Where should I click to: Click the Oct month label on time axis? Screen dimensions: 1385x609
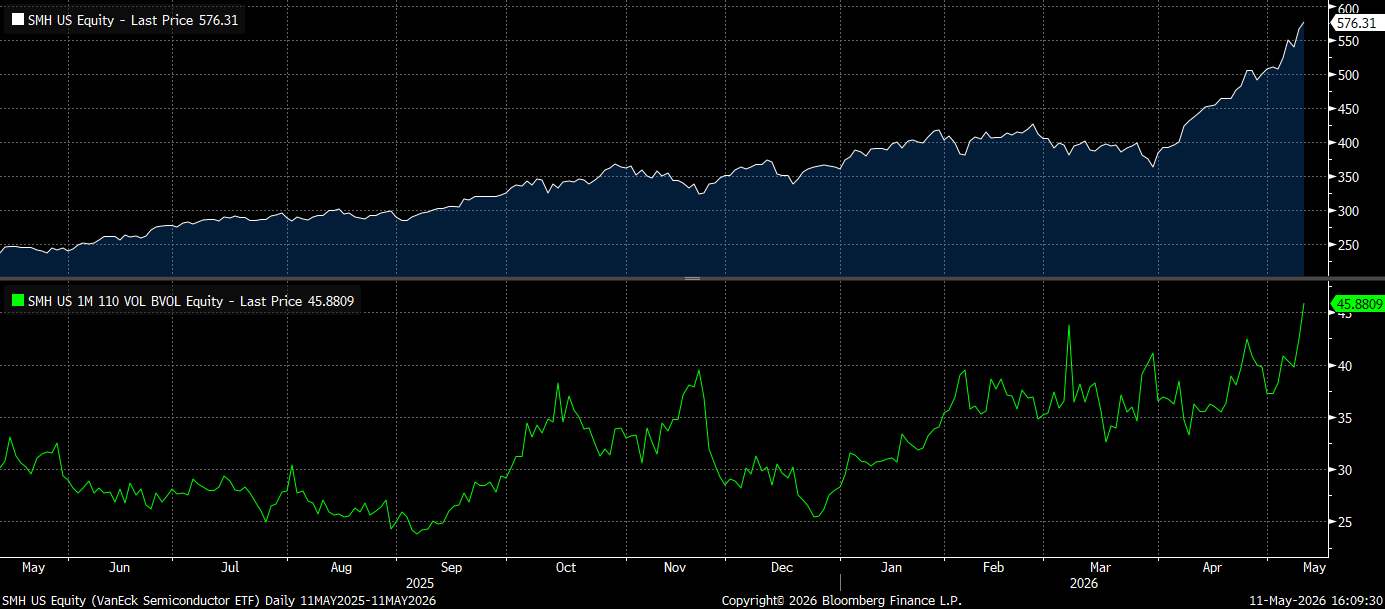pyautogui.click(x=566, y=567)
